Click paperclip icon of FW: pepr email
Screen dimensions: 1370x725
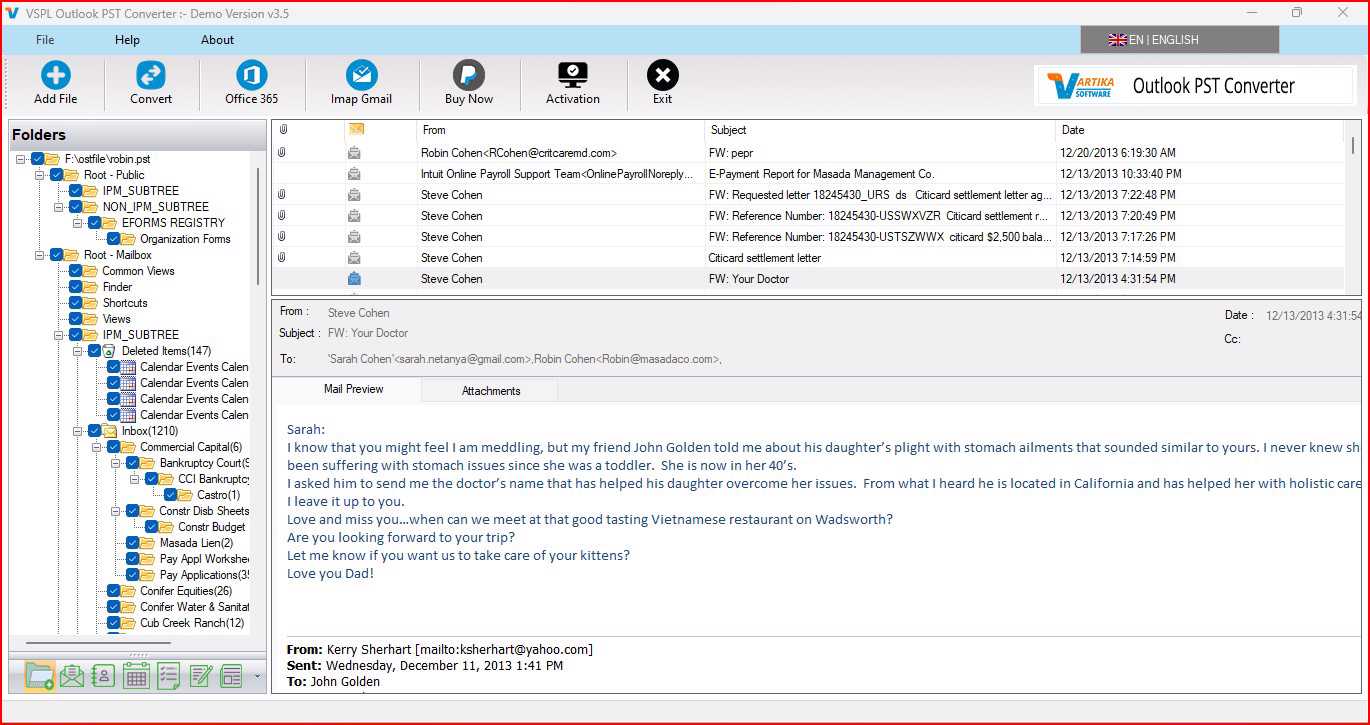point(282,153)
